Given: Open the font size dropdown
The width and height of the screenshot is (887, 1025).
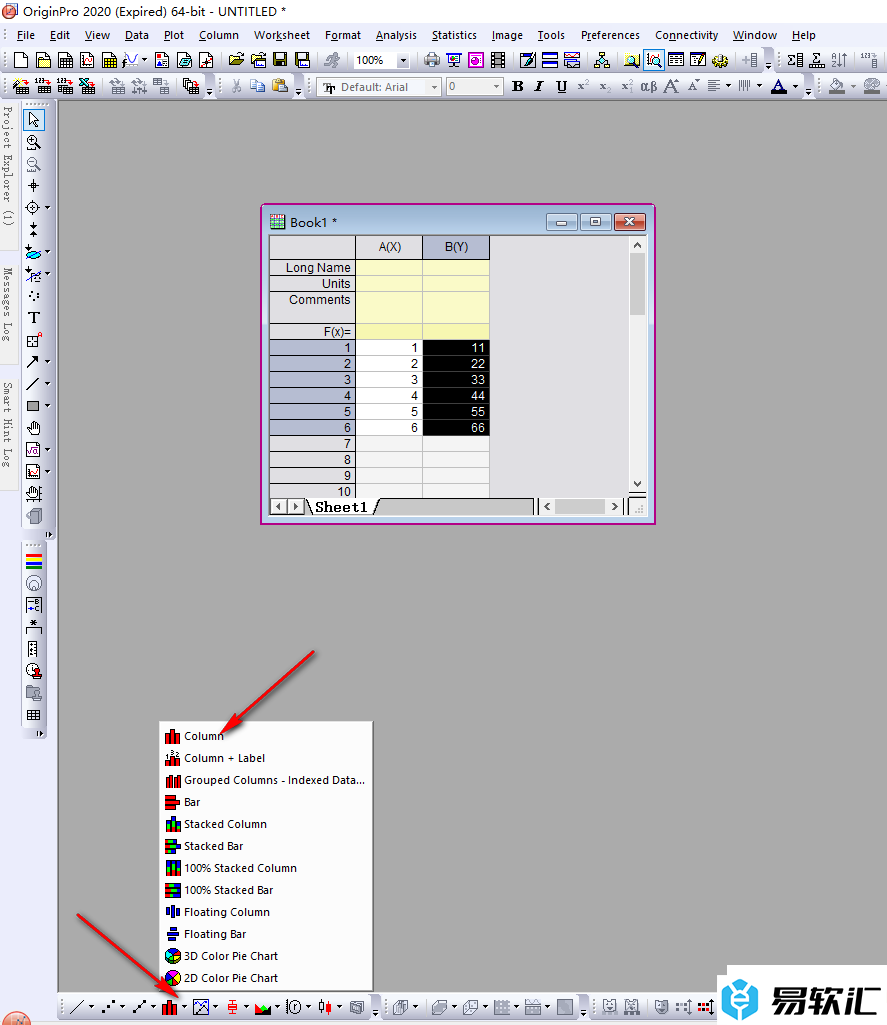Looking at the screenshot, I should pyautogui.click(x=496, y=87).
